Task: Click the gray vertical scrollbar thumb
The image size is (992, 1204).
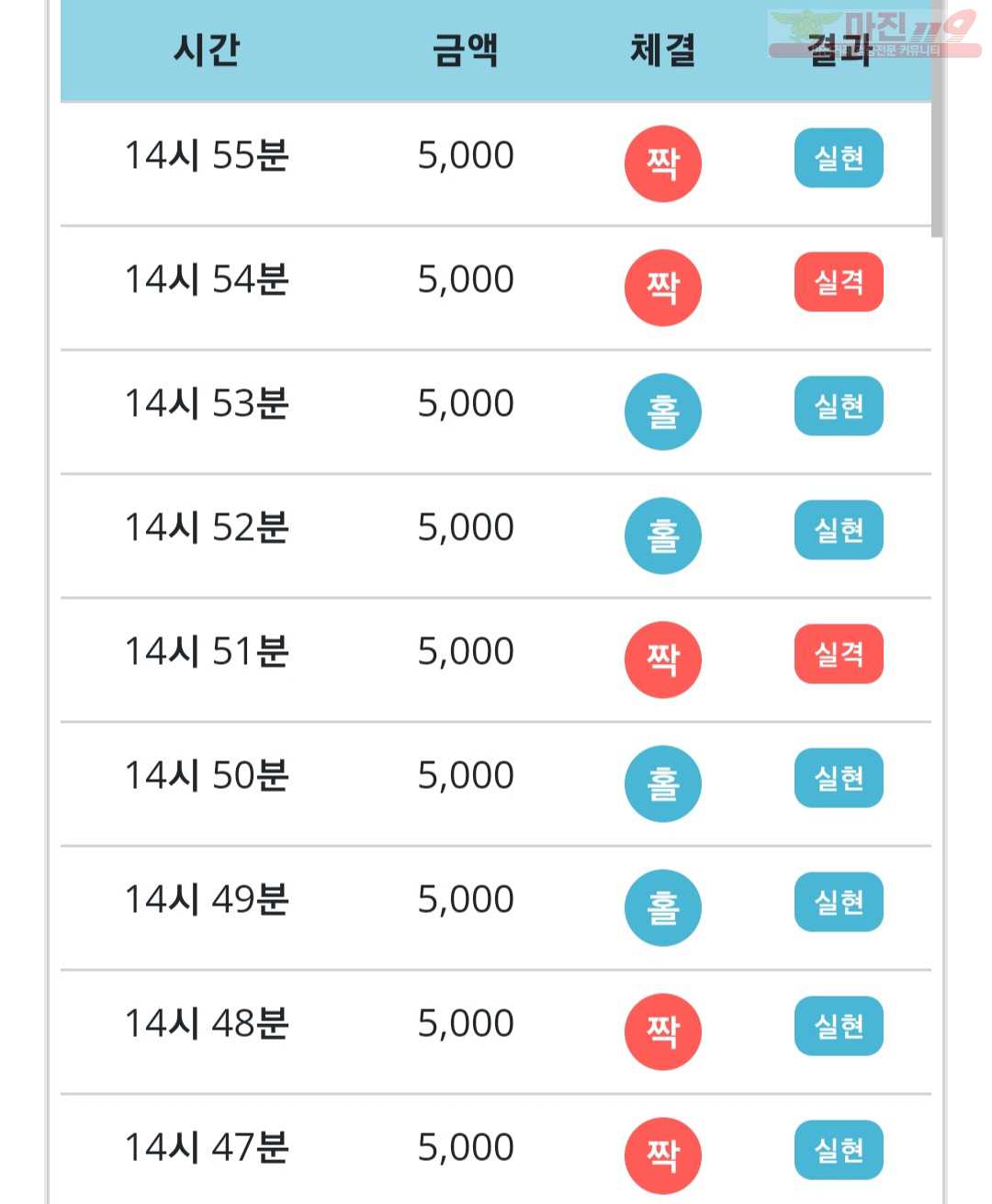Action: coord(937,119)
